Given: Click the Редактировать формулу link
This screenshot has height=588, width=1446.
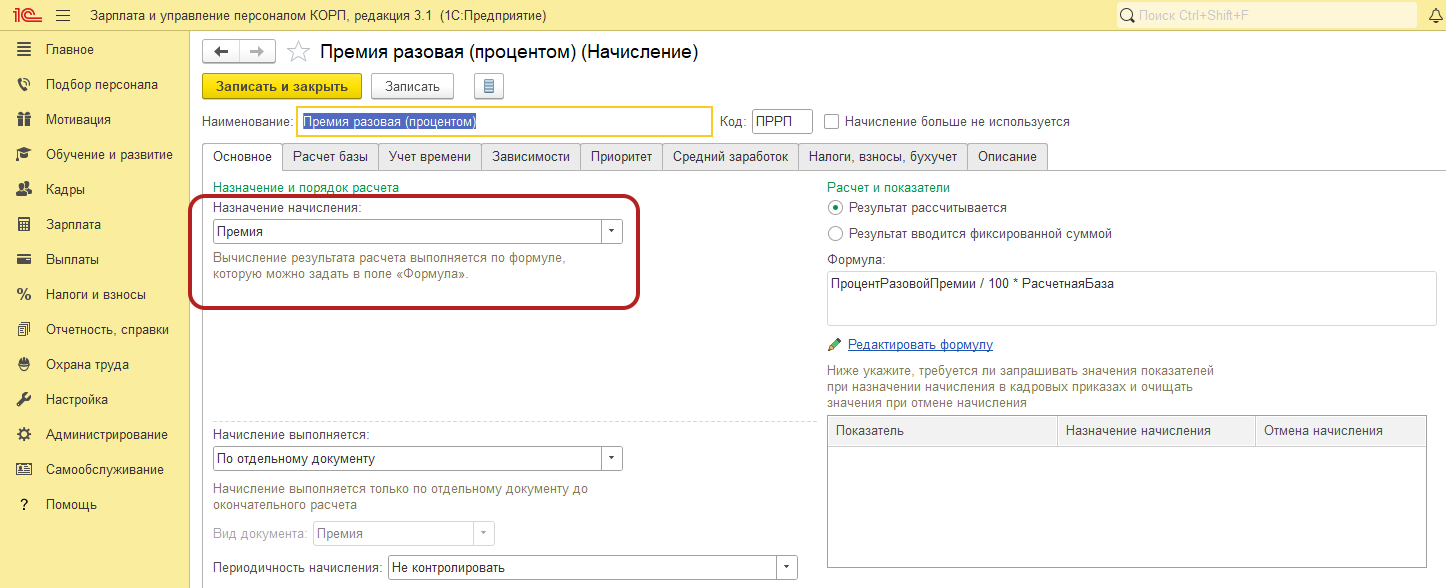Looking at the screenshot, I should (x=920, y=345).
